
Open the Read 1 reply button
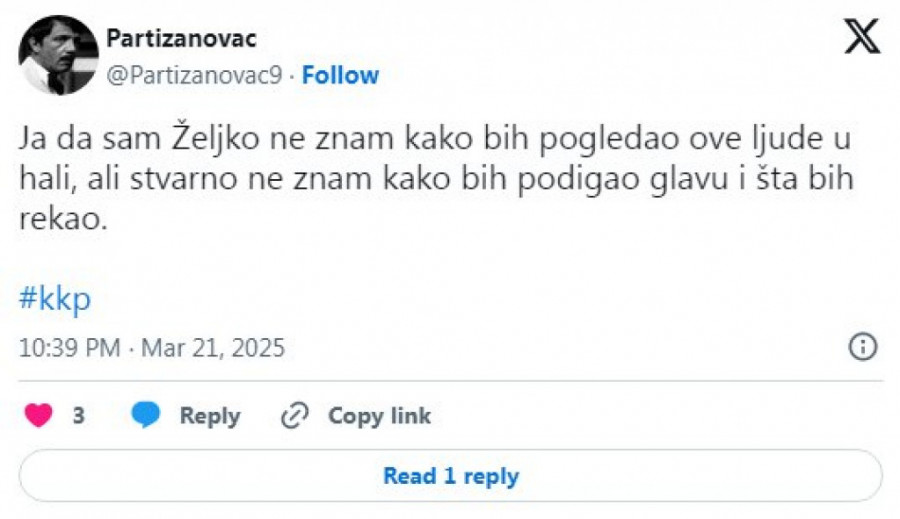450,476
